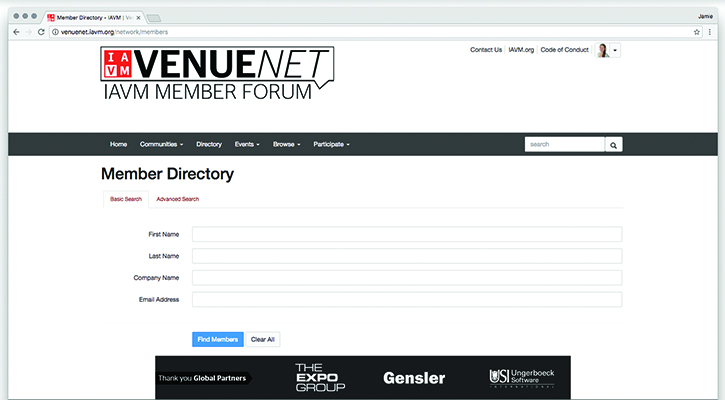Image resolution: width=725 pixels, height=400 pixels.
Task: Open the IAVM.org link
Action: (x=521, y=49)
